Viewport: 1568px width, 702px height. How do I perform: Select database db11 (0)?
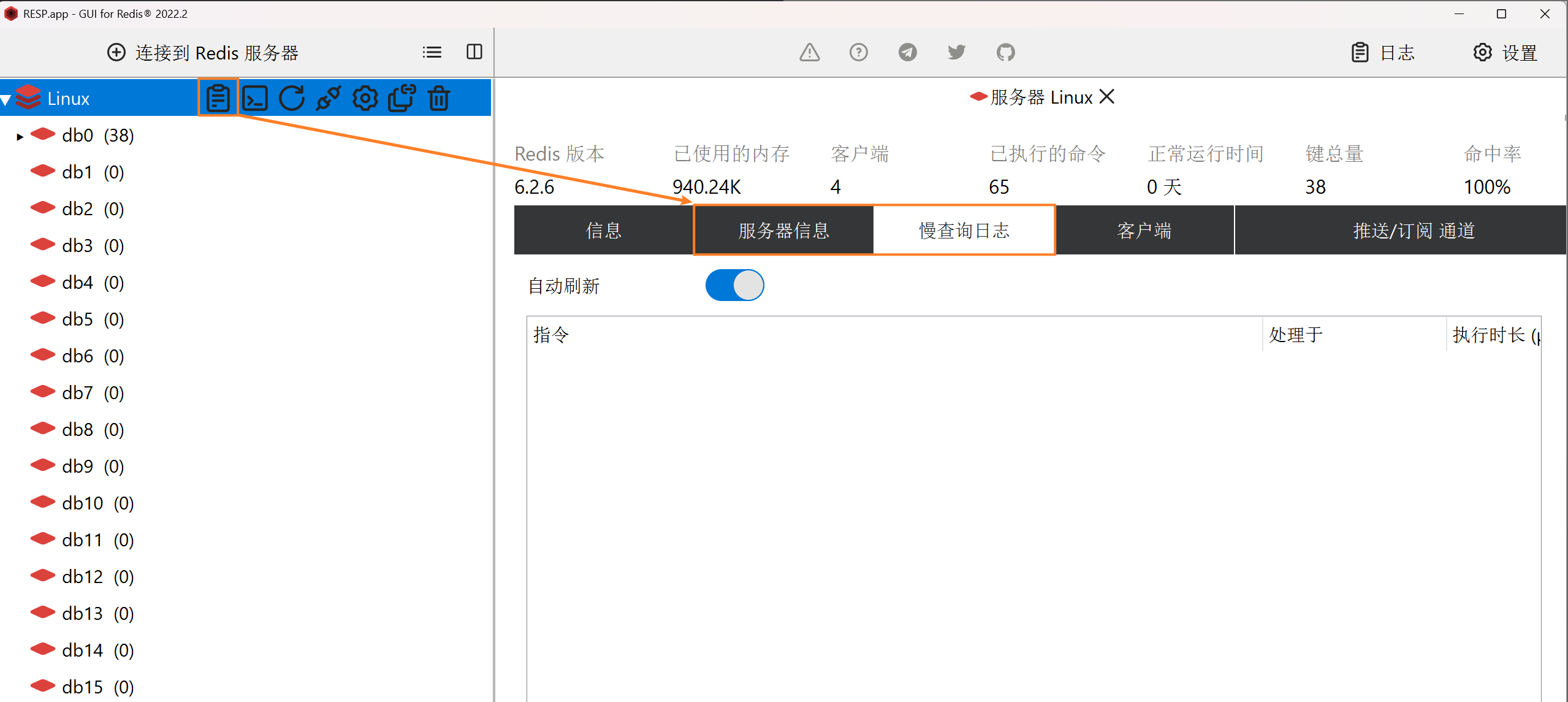pyautogui.click(x=98, y=540)
